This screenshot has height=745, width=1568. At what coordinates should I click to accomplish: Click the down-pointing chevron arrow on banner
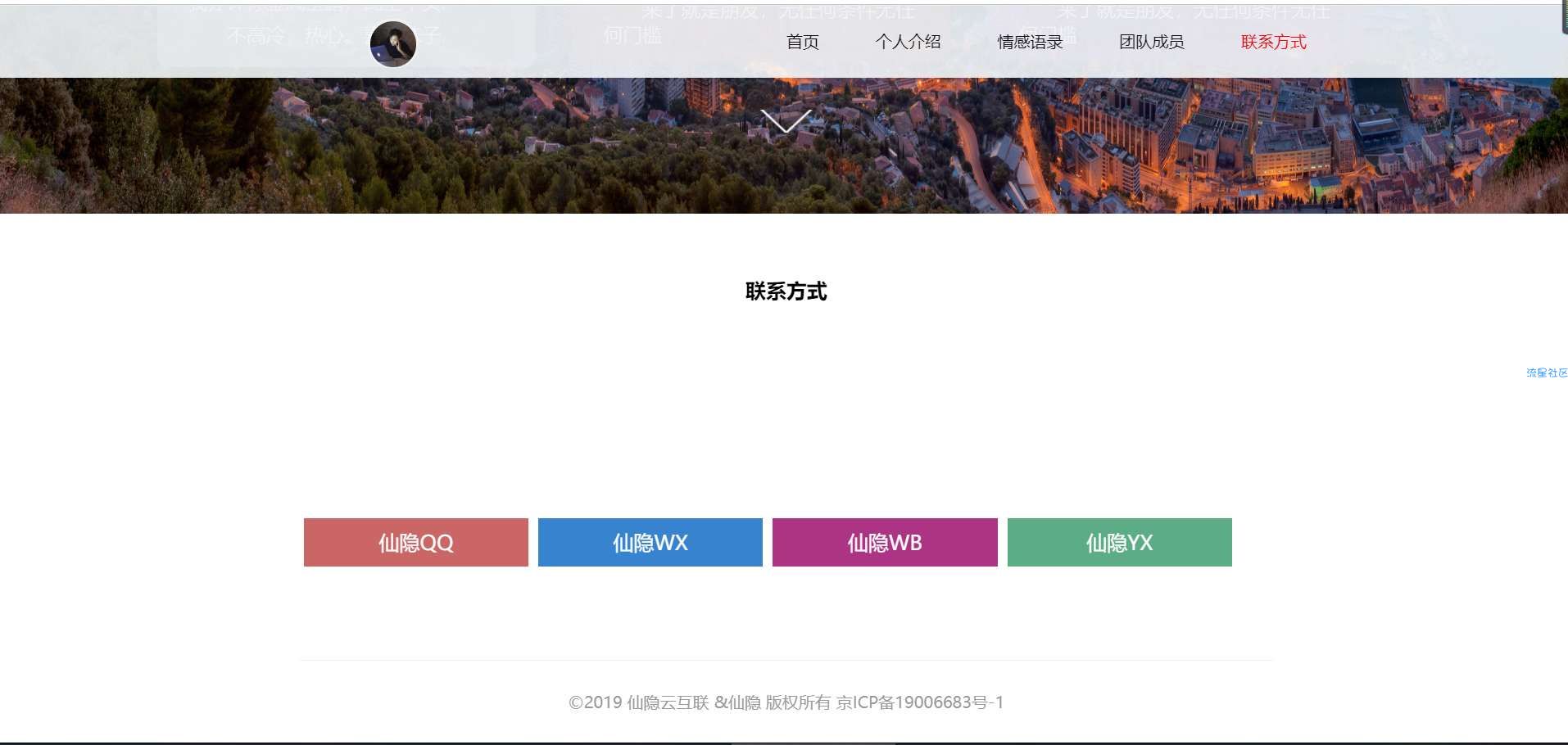[786, 121]
